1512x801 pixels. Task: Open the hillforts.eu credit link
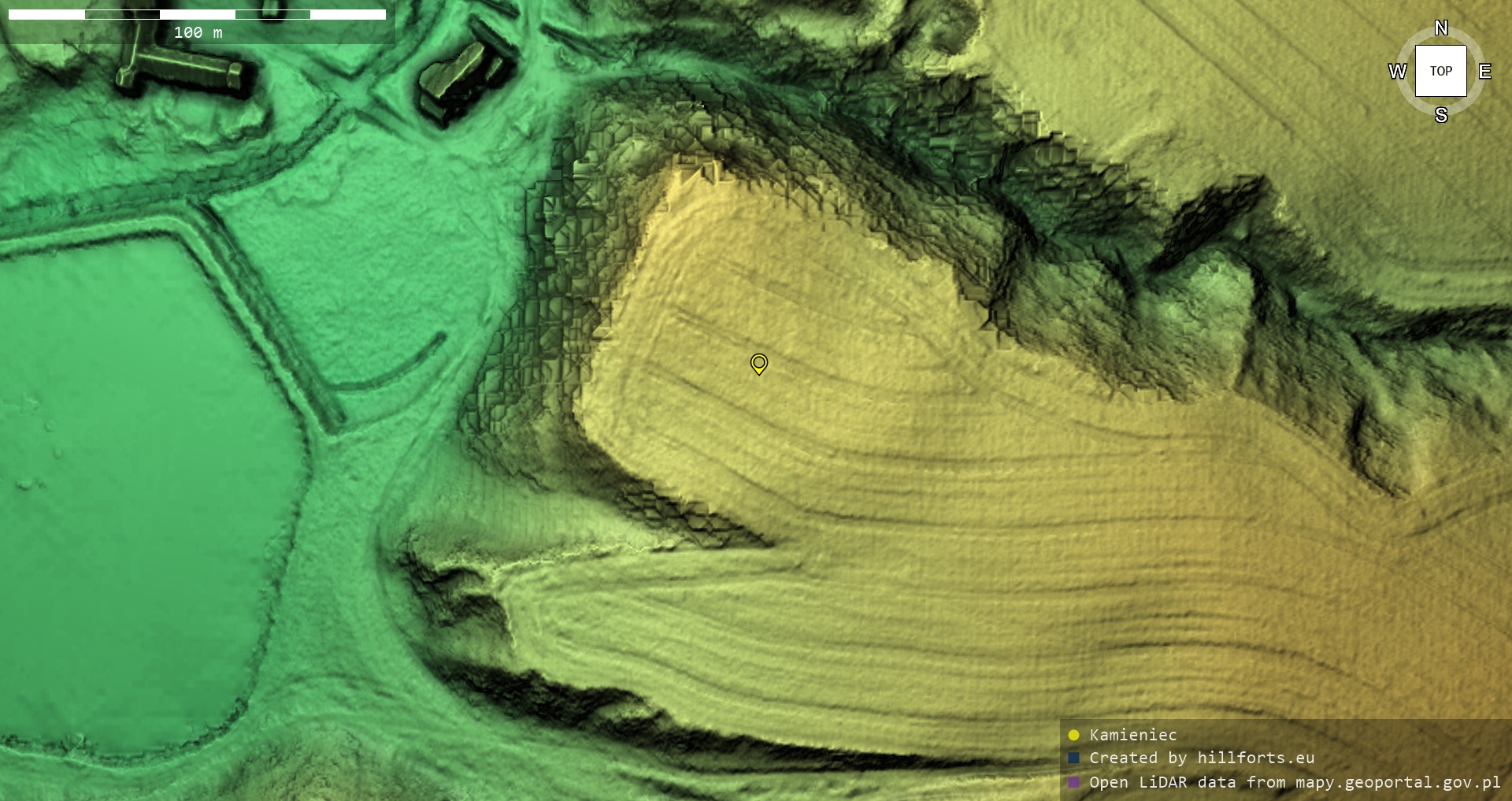click(1255, 758)
